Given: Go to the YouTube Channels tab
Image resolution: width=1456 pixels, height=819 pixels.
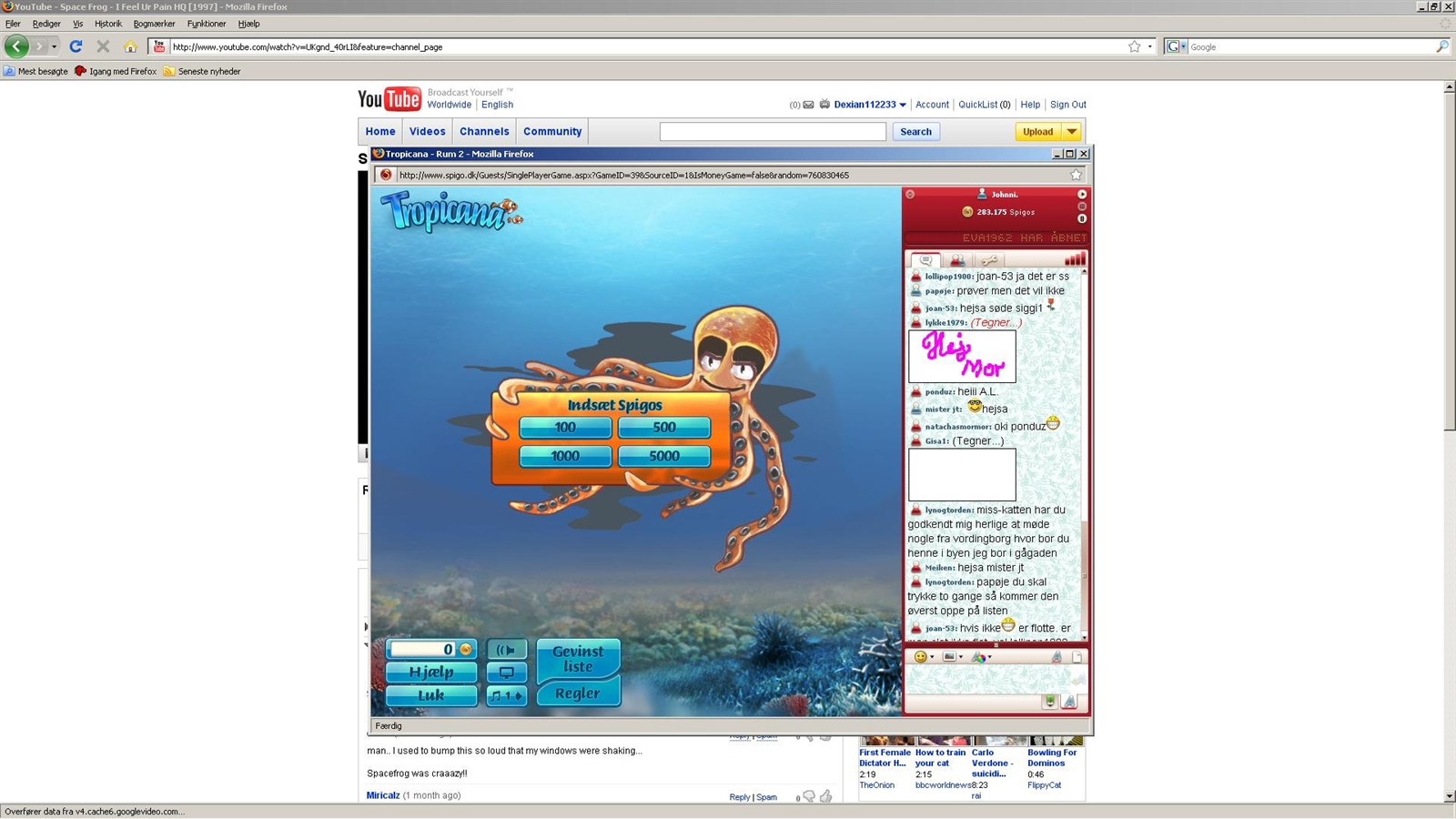Looking at the screenshot, I should [x=484, y=132].
